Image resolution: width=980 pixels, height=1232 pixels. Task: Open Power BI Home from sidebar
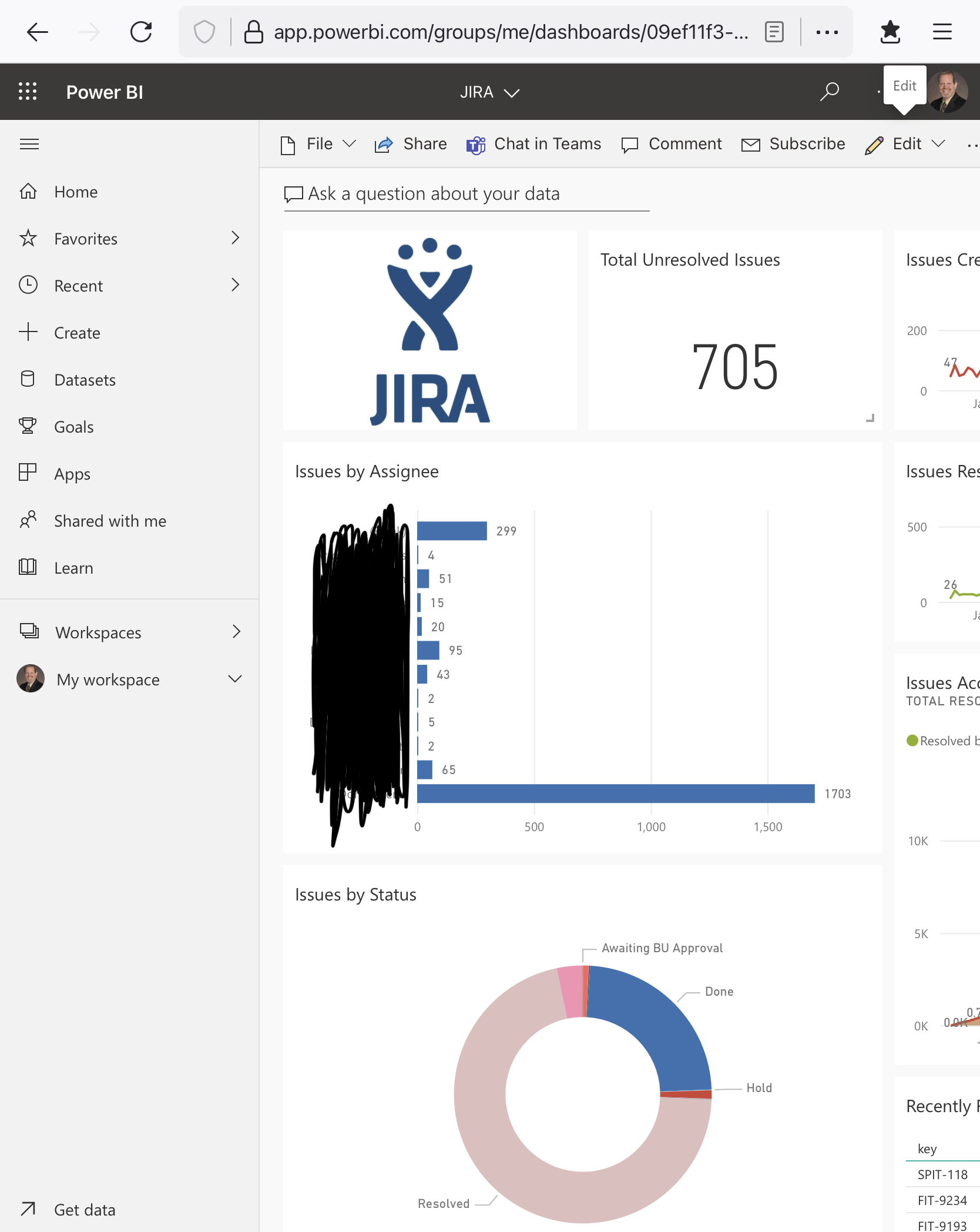pyautogui.click(x=75, y=191)
